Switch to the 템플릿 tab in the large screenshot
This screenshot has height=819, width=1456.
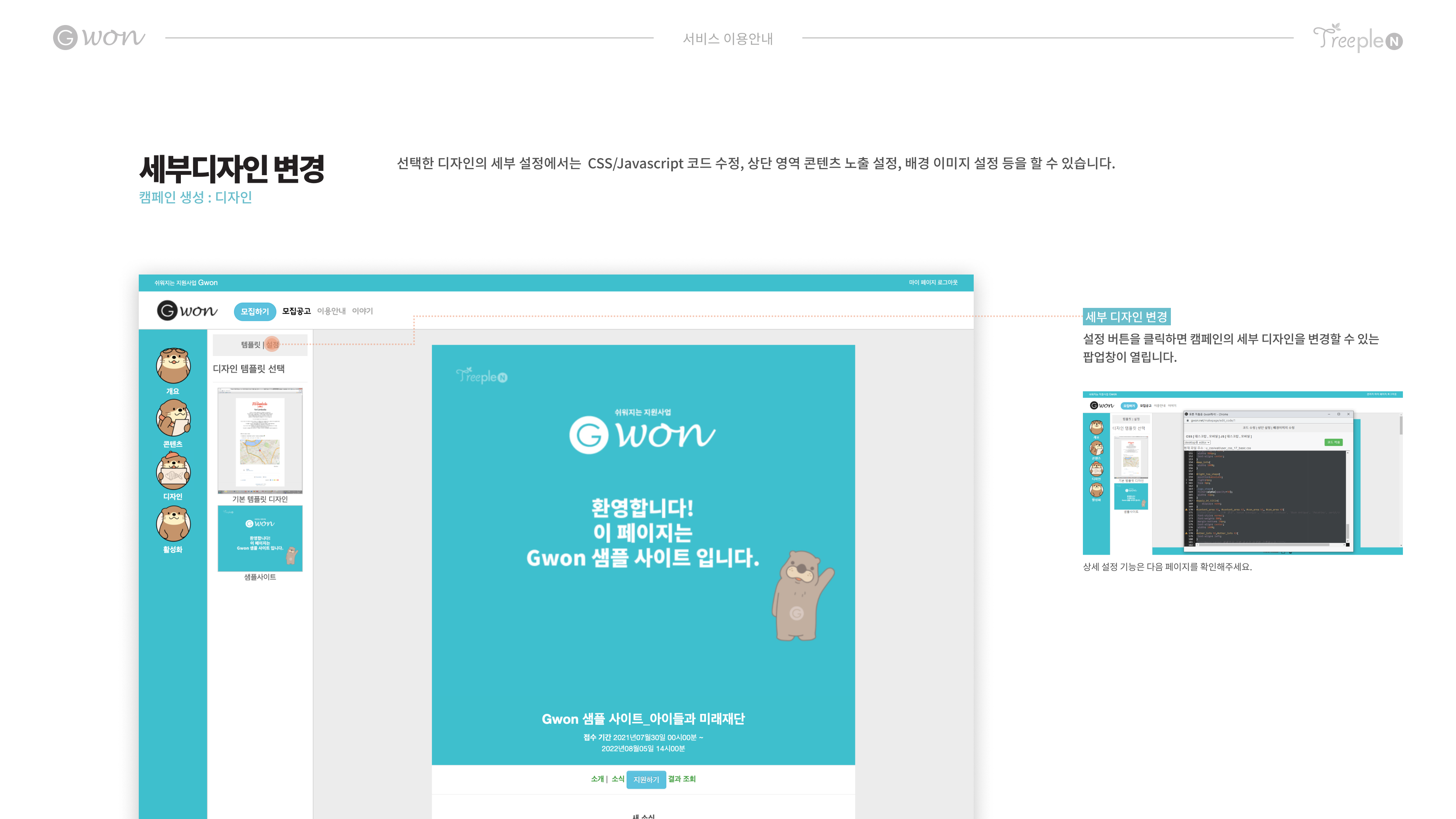[250, 345]
